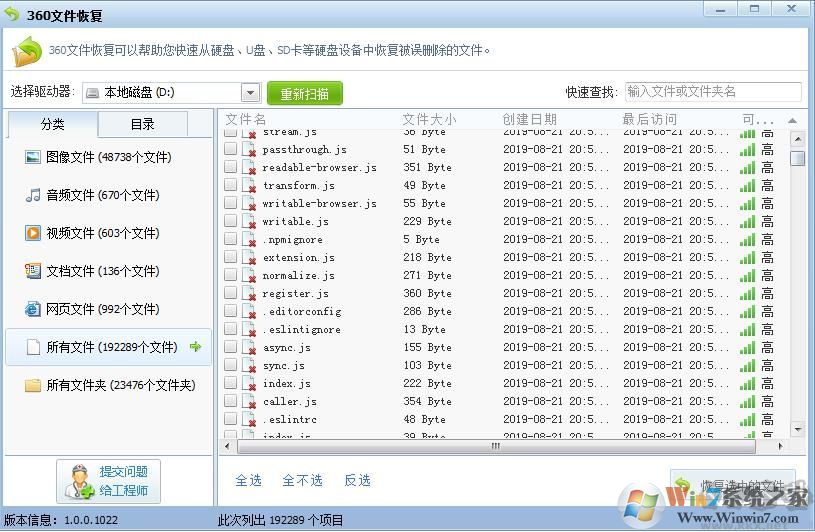The image size is (815, 532).
Task: Select the .eslintignore checkbox
Action: tap(230, 328)
